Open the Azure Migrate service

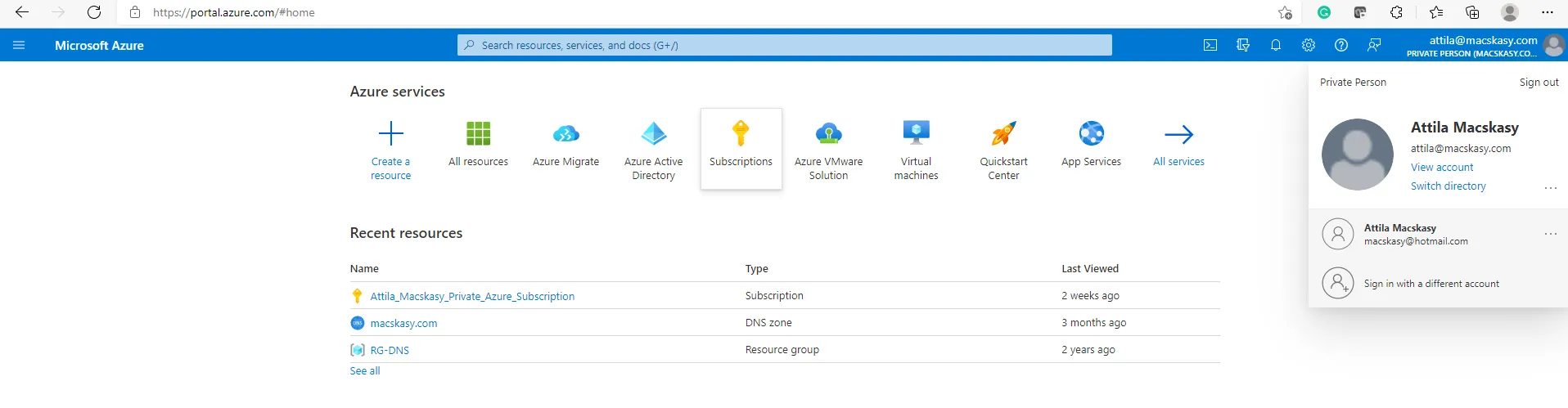565,149
